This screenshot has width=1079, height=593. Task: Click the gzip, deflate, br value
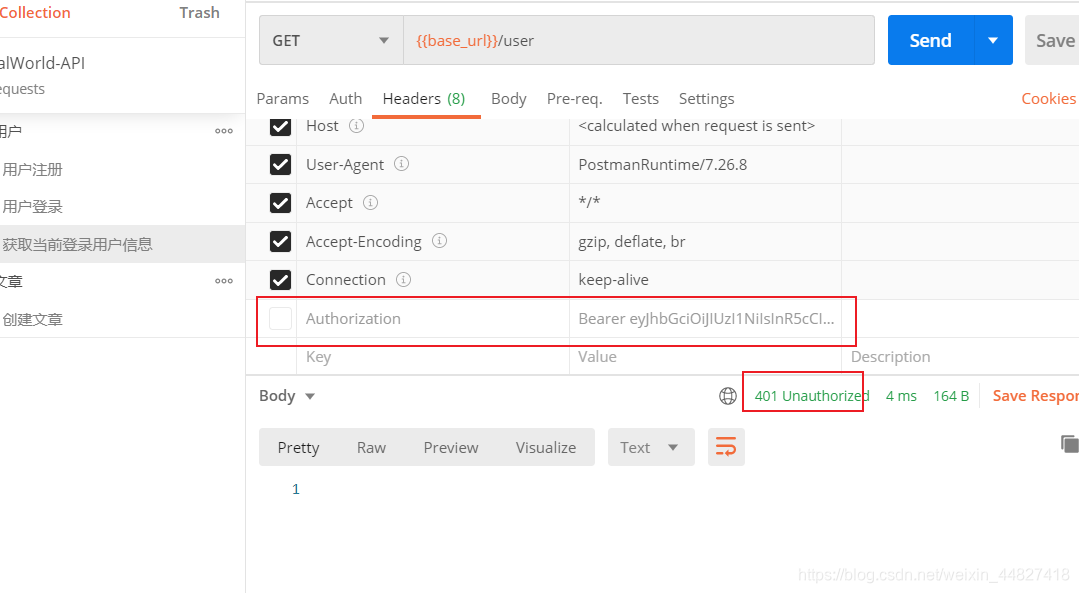tap(632, 241)
